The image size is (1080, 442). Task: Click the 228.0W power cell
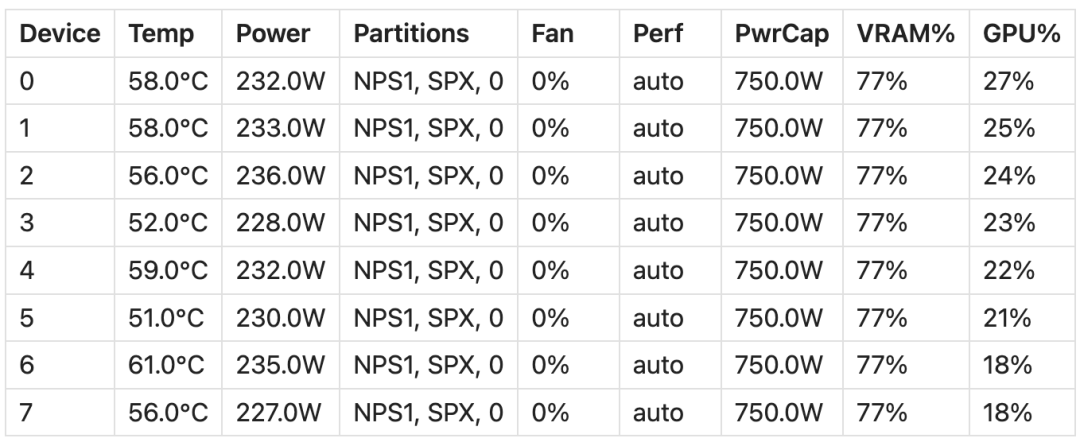point(280,223)
